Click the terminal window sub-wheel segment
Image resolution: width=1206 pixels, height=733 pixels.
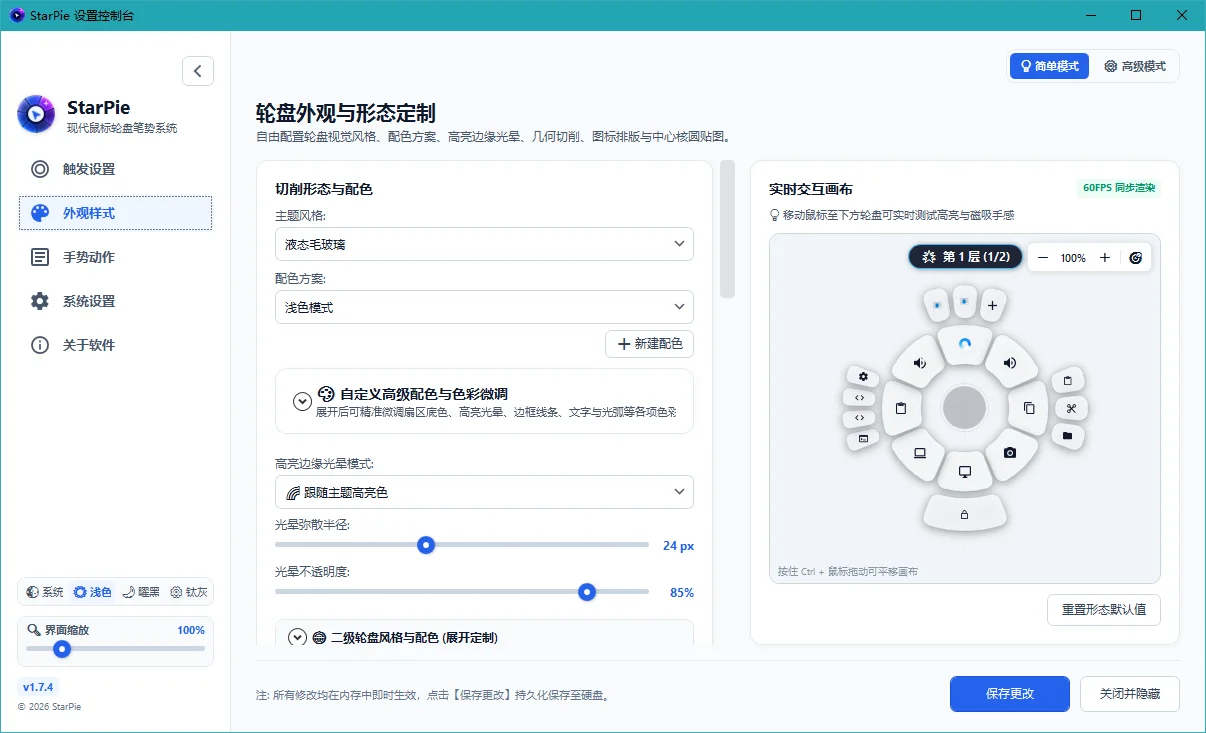pos(862,438)
